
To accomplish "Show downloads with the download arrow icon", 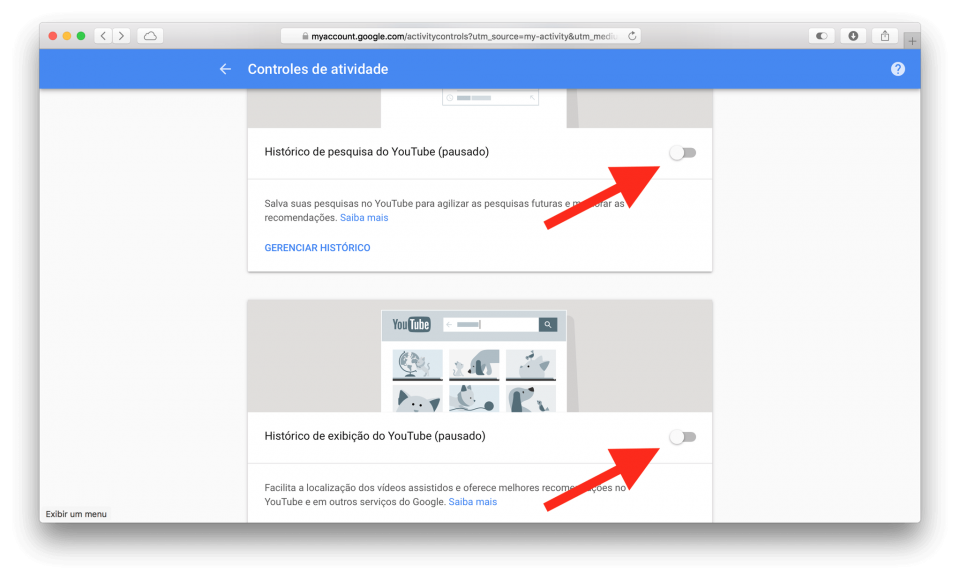I will tap(853, 35).
